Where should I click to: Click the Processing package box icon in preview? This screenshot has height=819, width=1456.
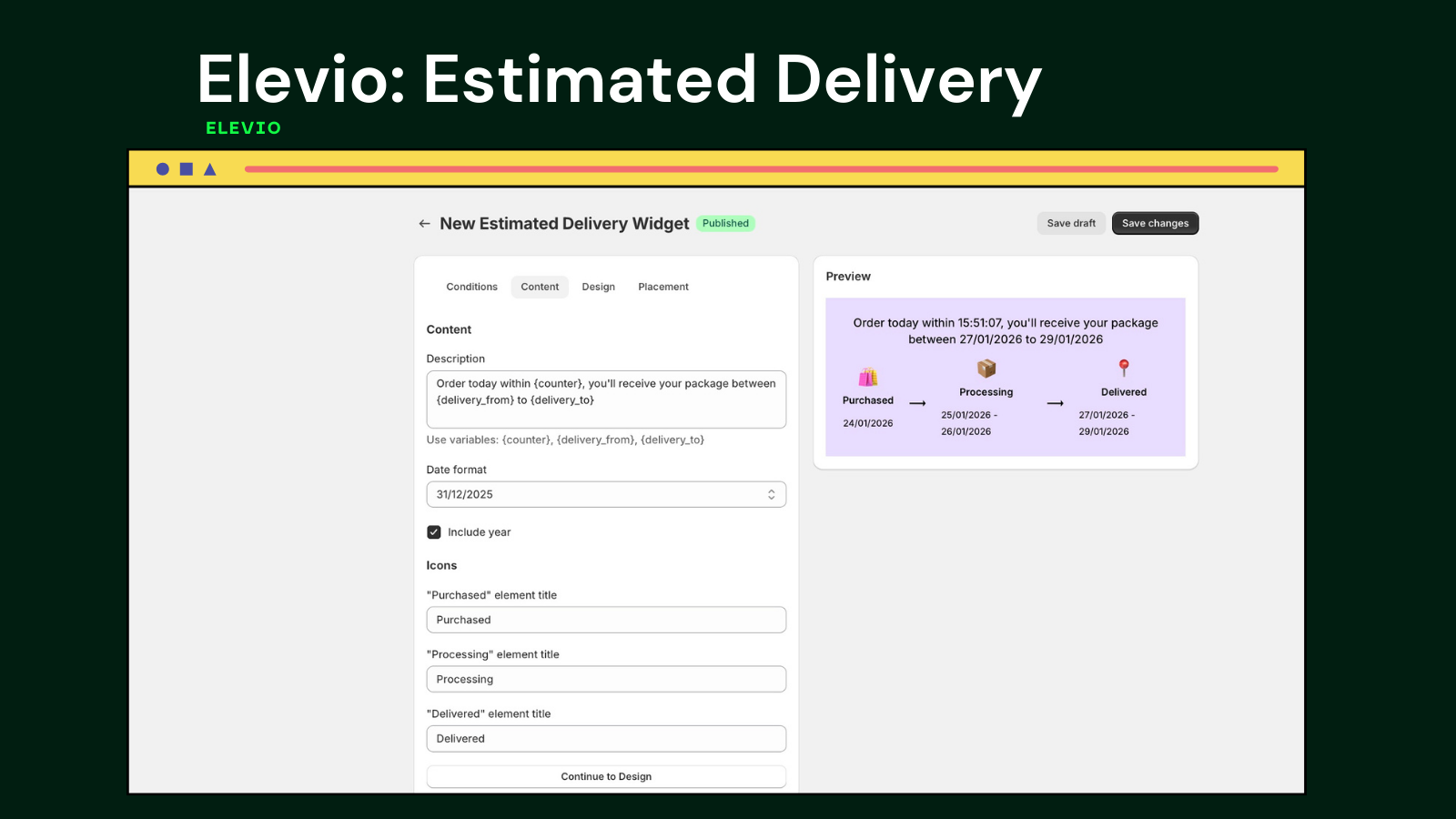(986, 369)
